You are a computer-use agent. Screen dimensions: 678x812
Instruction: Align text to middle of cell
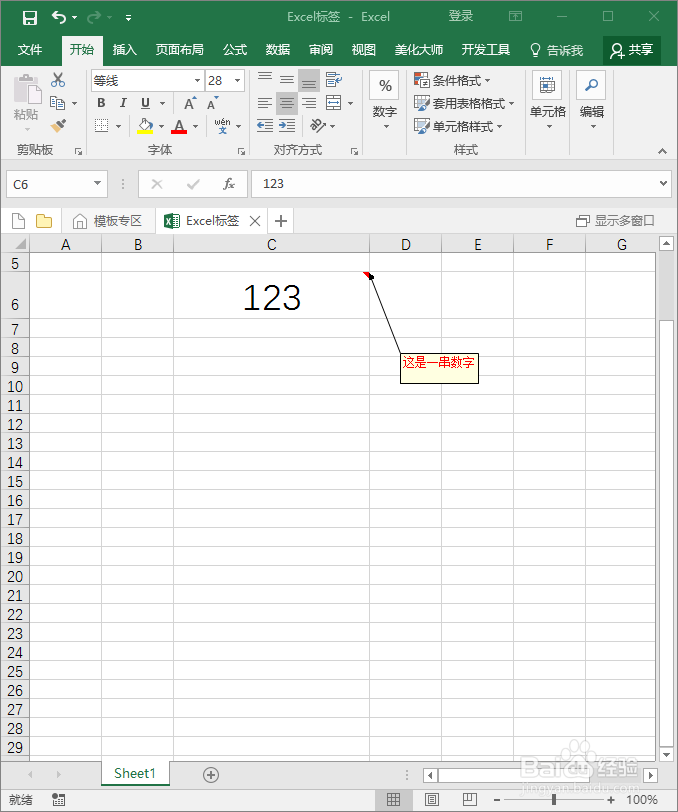(x=286, y=79)
